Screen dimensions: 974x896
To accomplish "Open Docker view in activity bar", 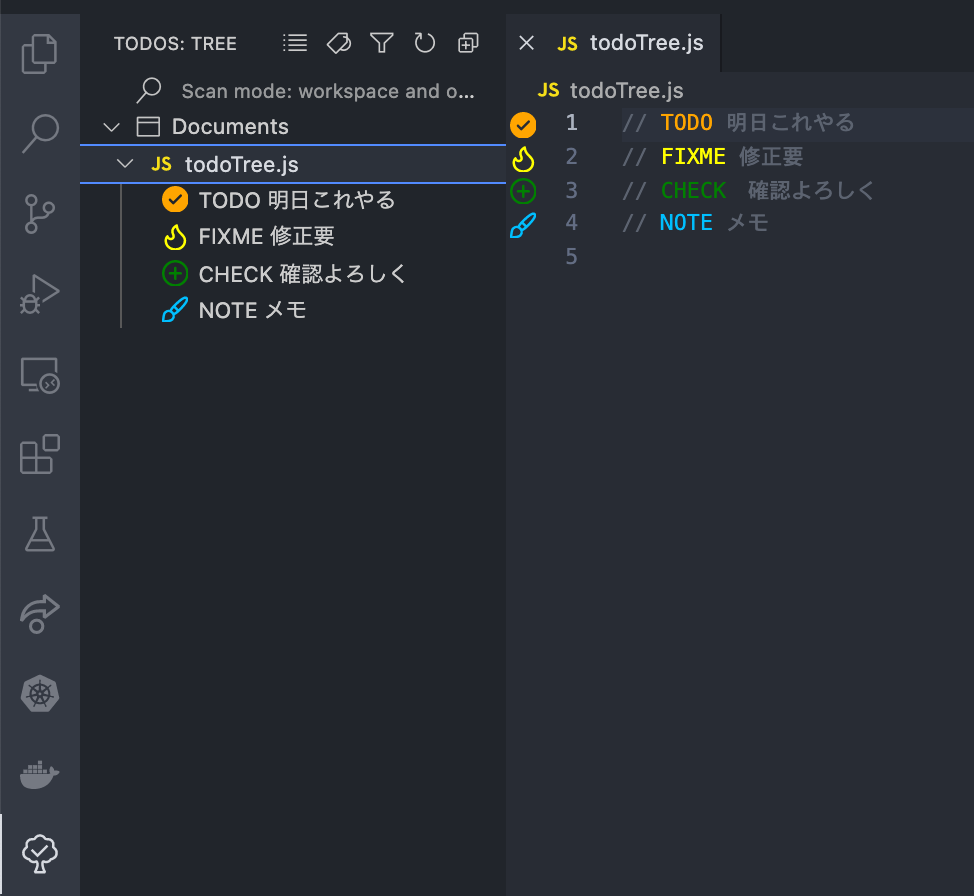I will pyautogui.click(x=40, y=774).
